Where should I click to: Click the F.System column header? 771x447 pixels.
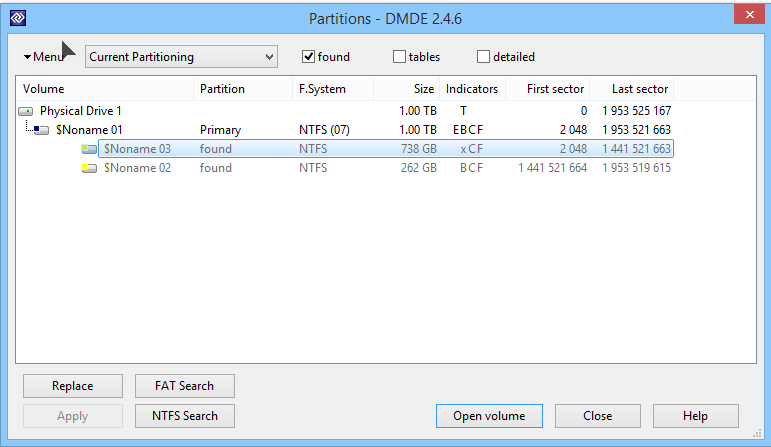coord(333,89)
